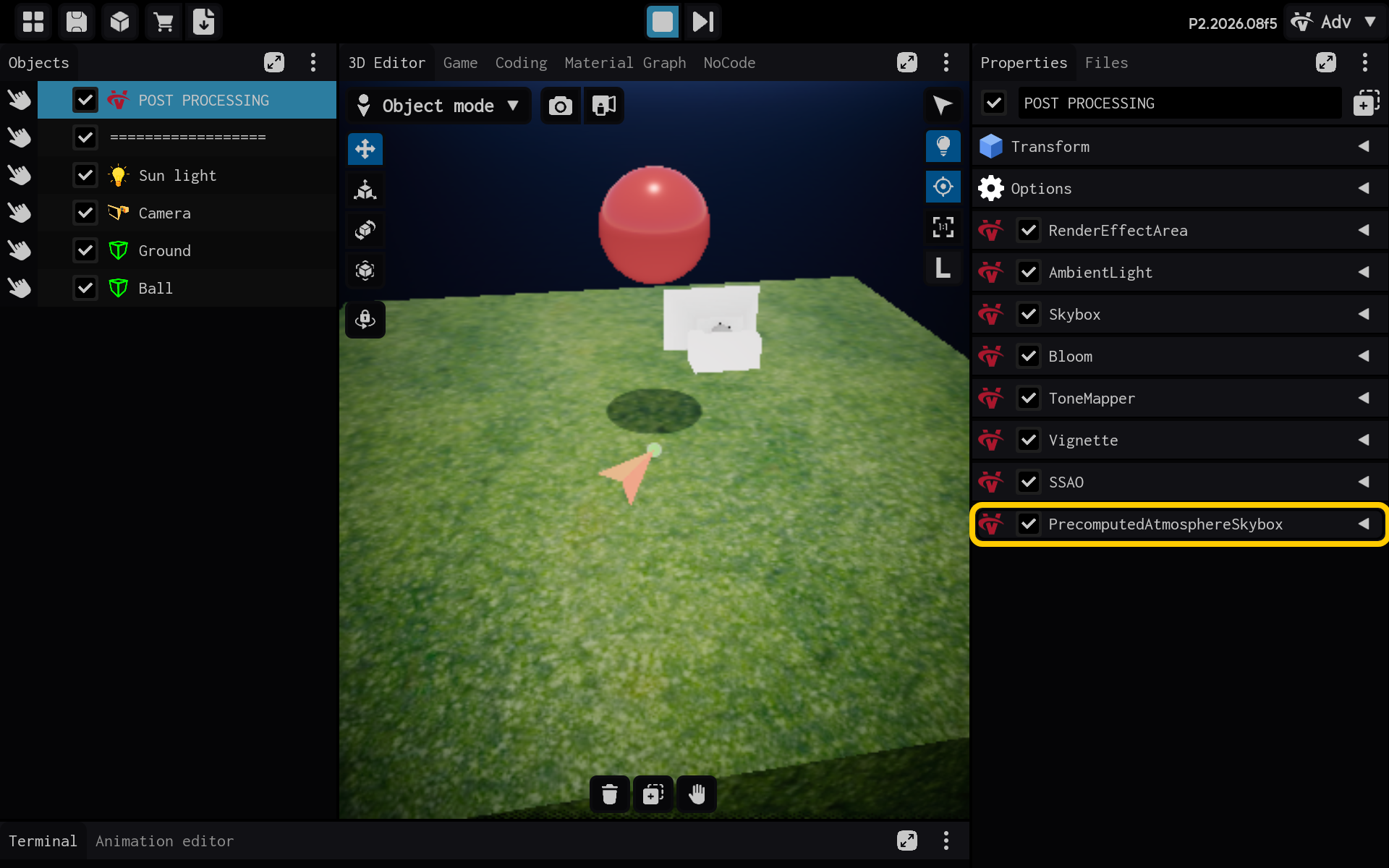Toggle the Ground object checkbox

click(85, 250)
